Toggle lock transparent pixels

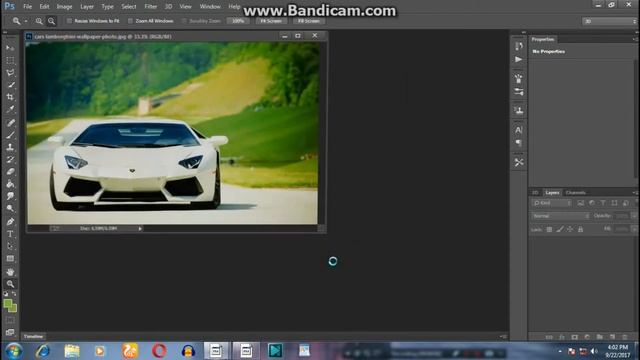click(549, 229)
